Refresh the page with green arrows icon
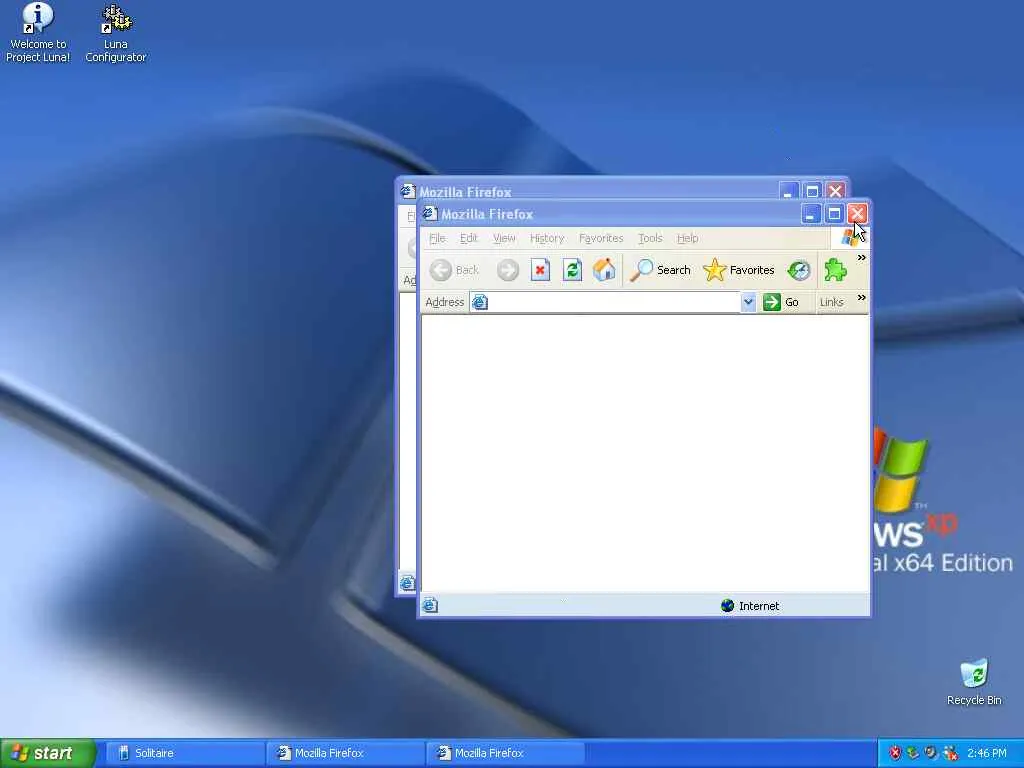The height and width of the screenshot is (768, 1024). tap(572, 270)
